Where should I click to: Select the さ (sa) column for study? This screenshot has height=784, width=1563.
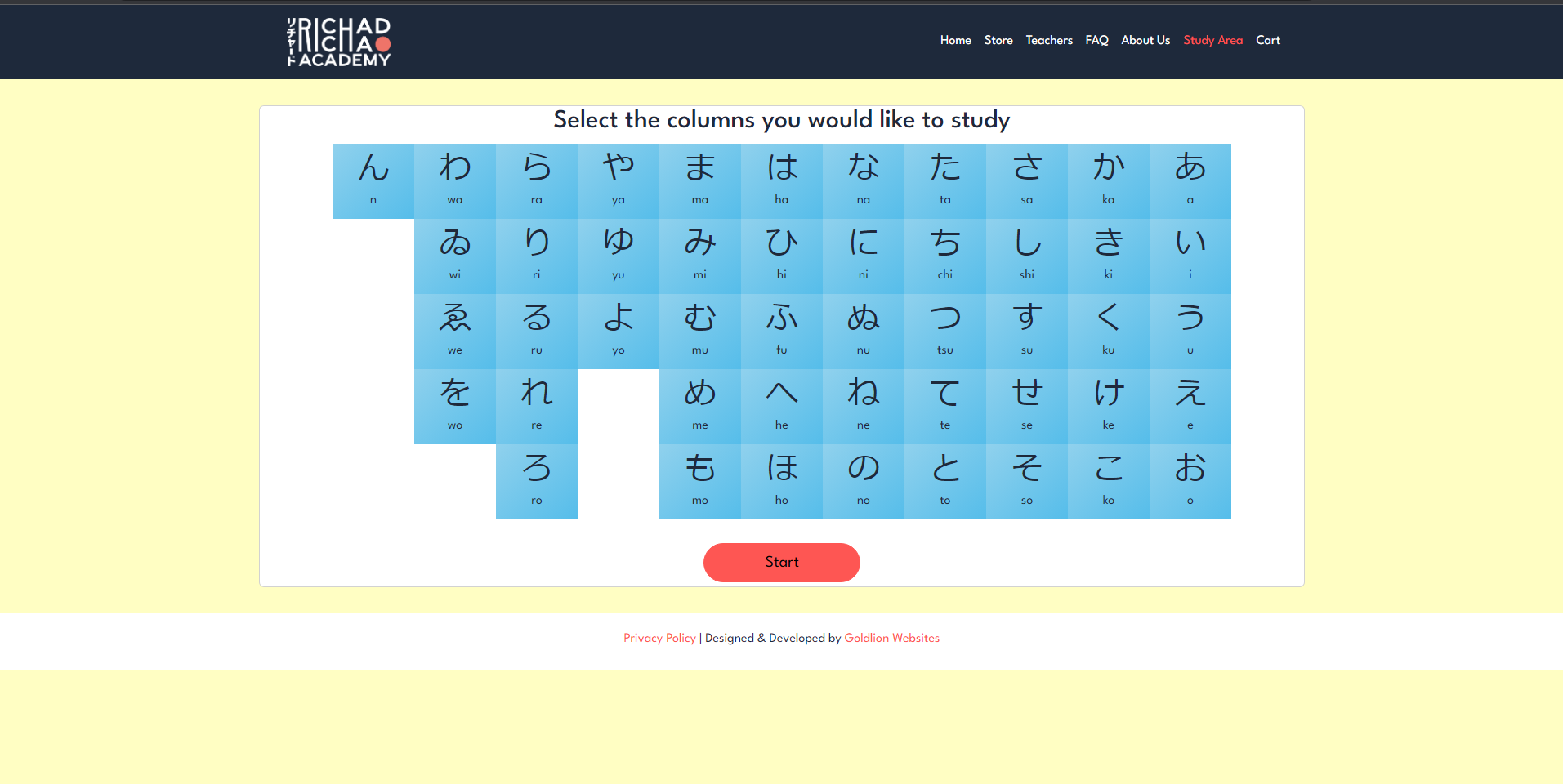point(1026,180)
